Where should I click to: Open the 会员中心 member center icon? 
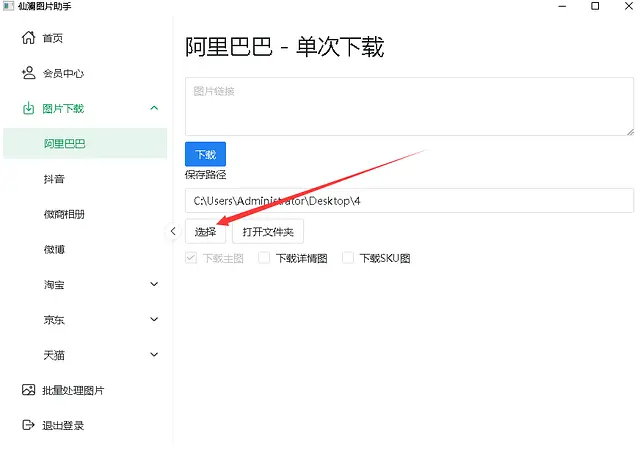(28, 73)
